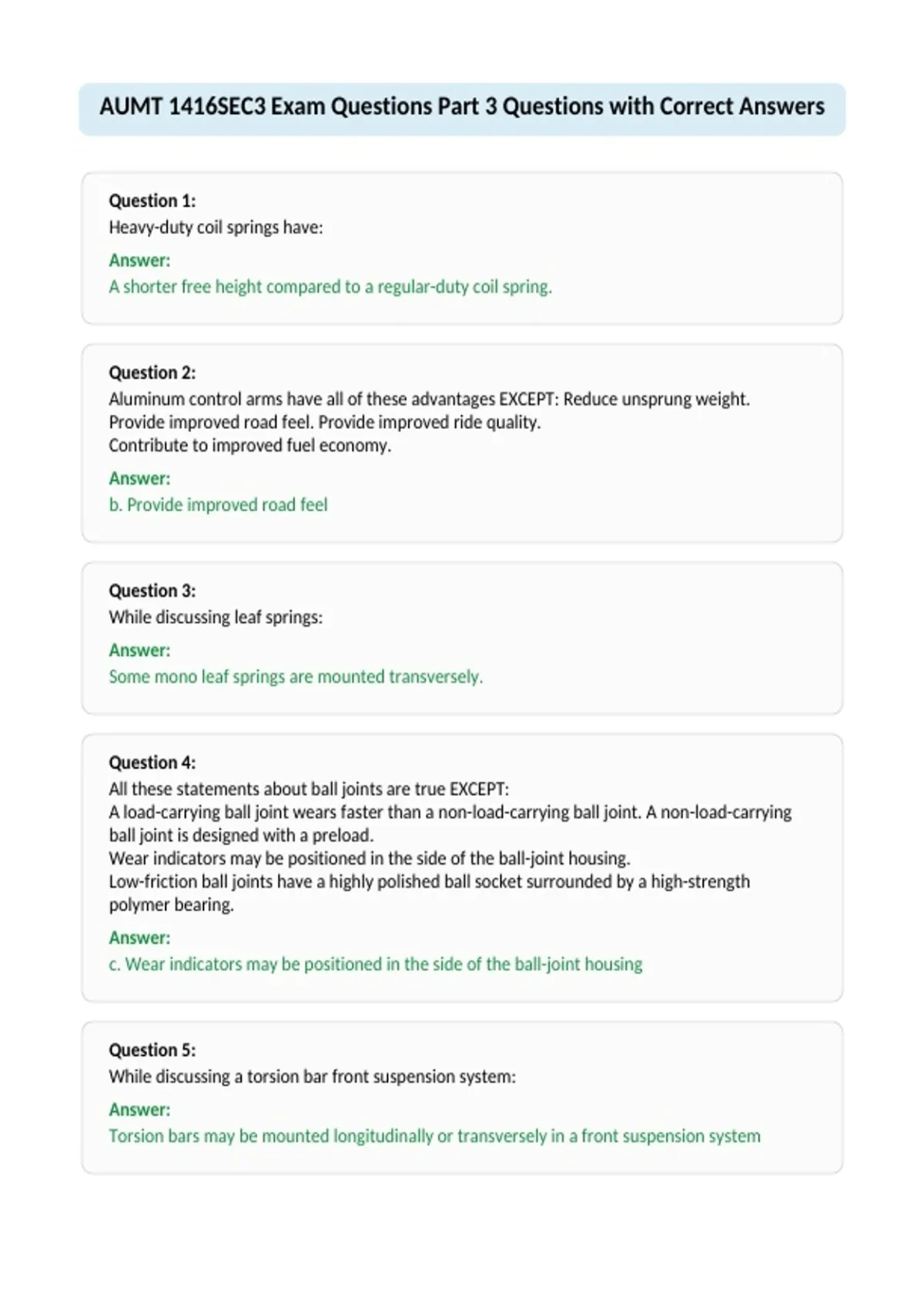Click the torsion bar front suspension question
The height and width of the screenshot is (1309, 924).
(x=313, y=1077)
